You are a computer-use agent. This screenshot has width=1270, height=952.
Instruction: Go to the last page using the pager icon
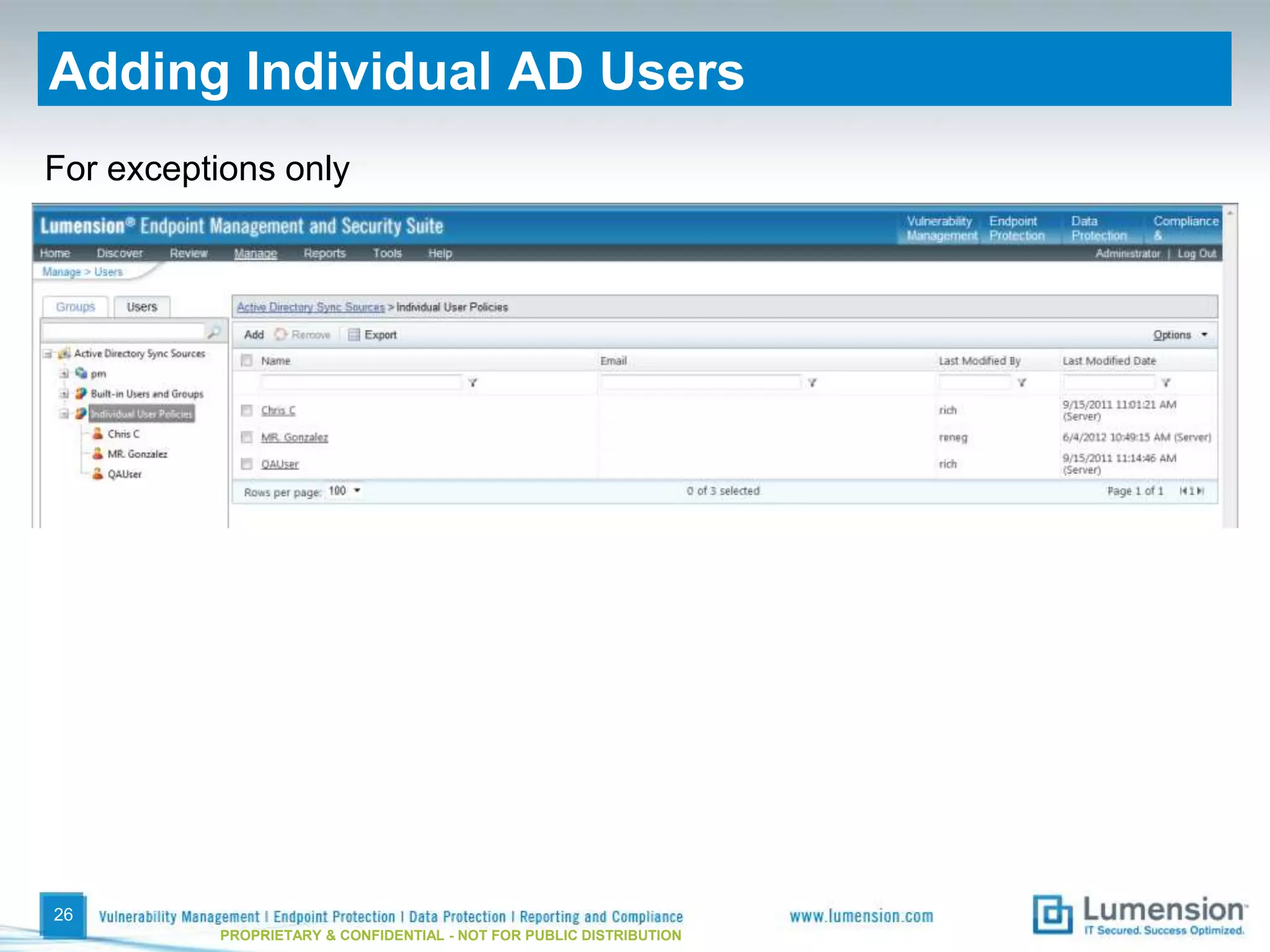(1201, 491)
